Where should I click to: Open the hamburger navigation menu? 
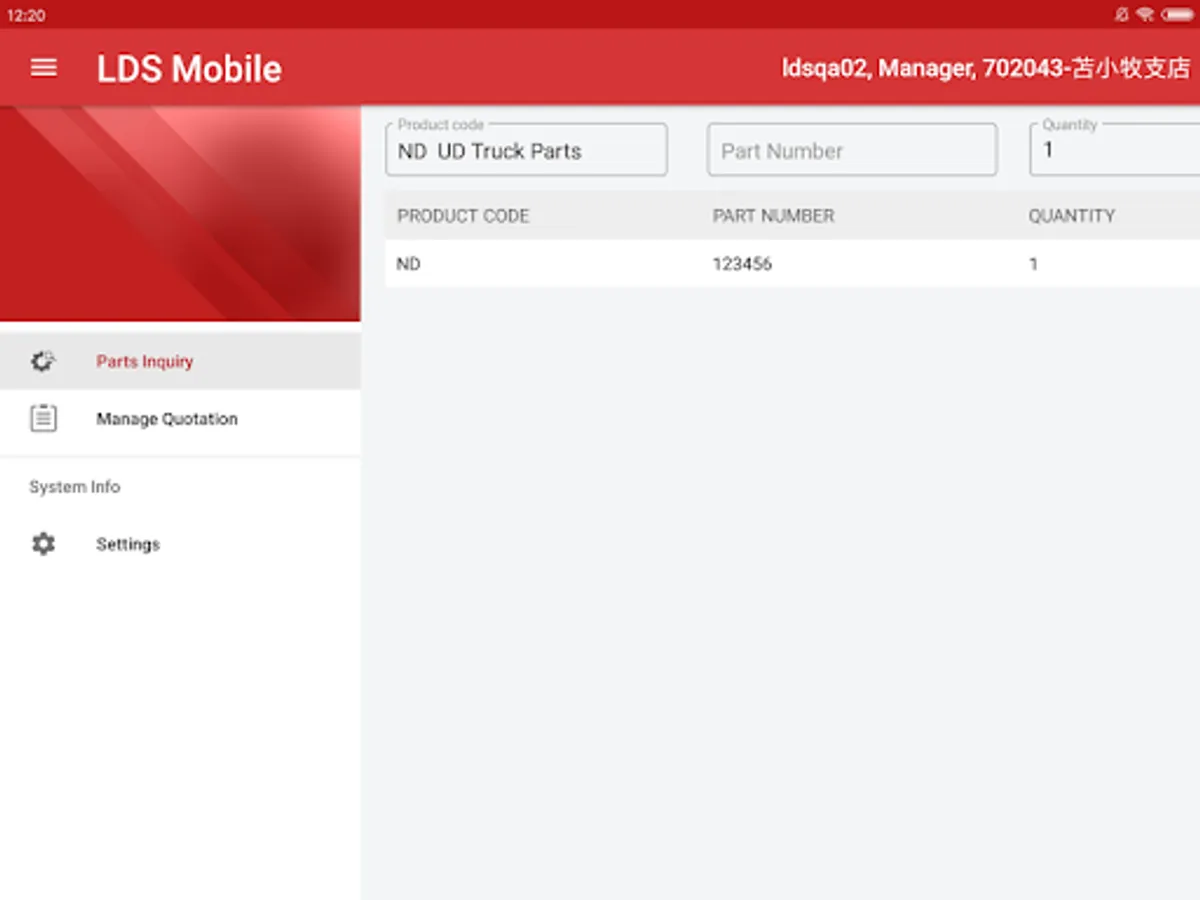point(43,68)
